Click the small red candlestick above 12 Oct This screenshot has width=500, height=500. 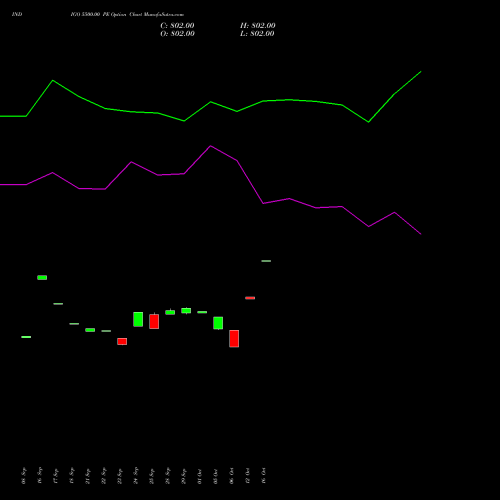250,298
